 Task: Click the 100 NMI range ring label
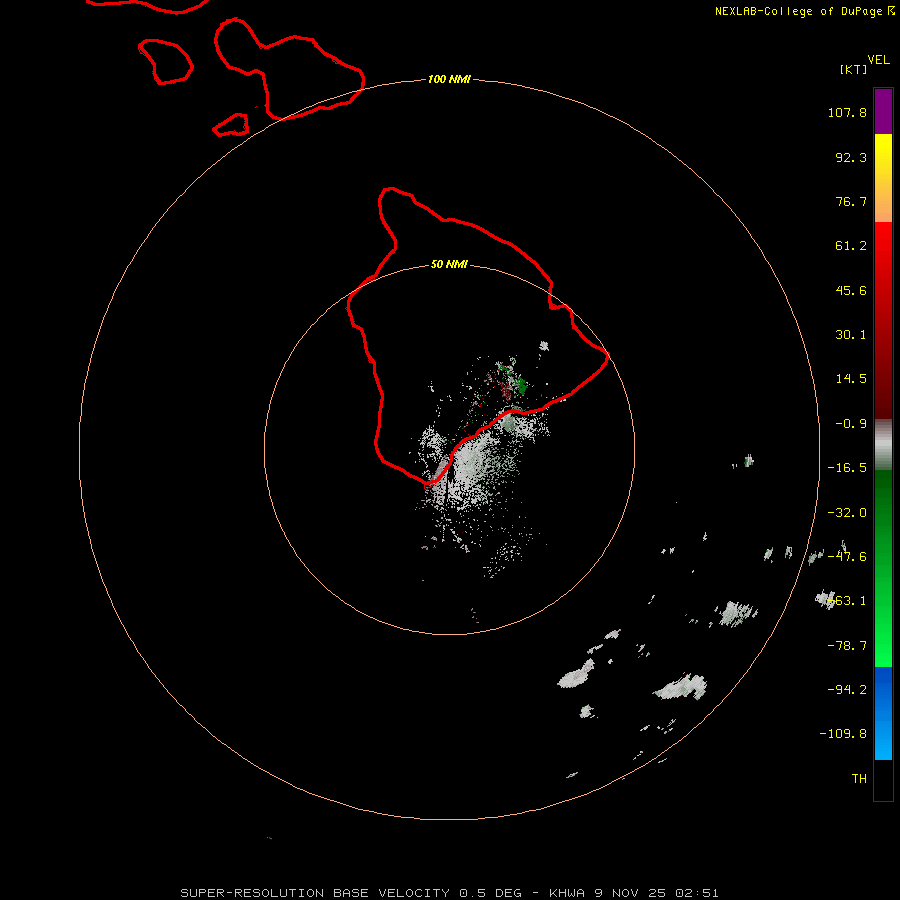point(449,79)
